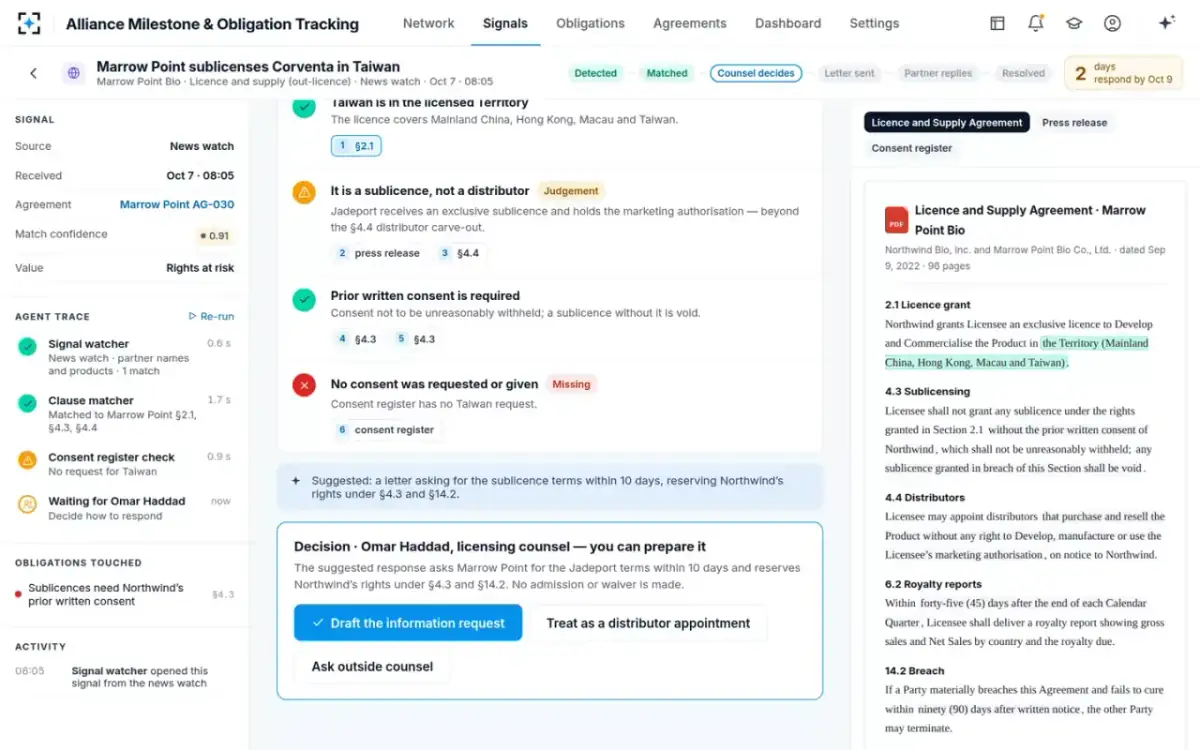Click Waiting for Omar Haddad status icon

pyautogui.click(x=28, y=504)
